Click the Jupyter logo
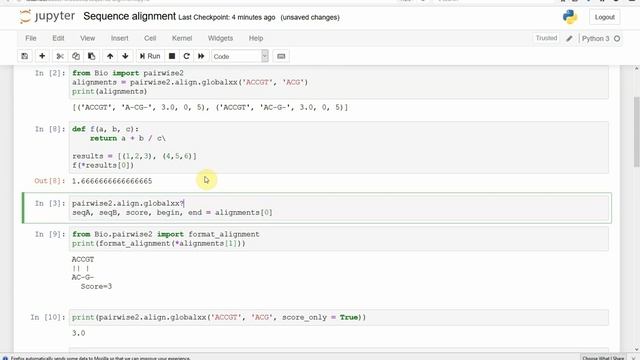The image size is (640, 360). point(47,16)
